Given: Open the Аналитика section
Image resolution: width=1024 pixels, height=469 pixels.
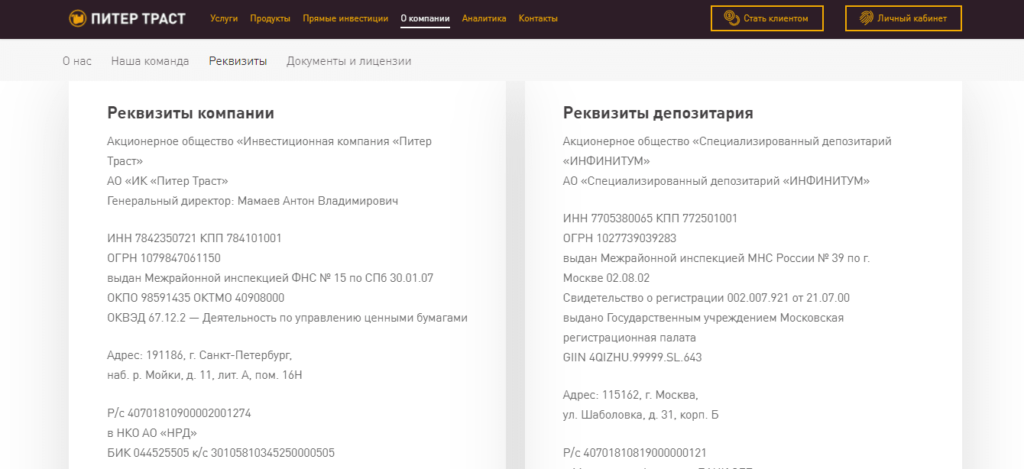Looking at the screenshot, I should click(x=484, y=18).
